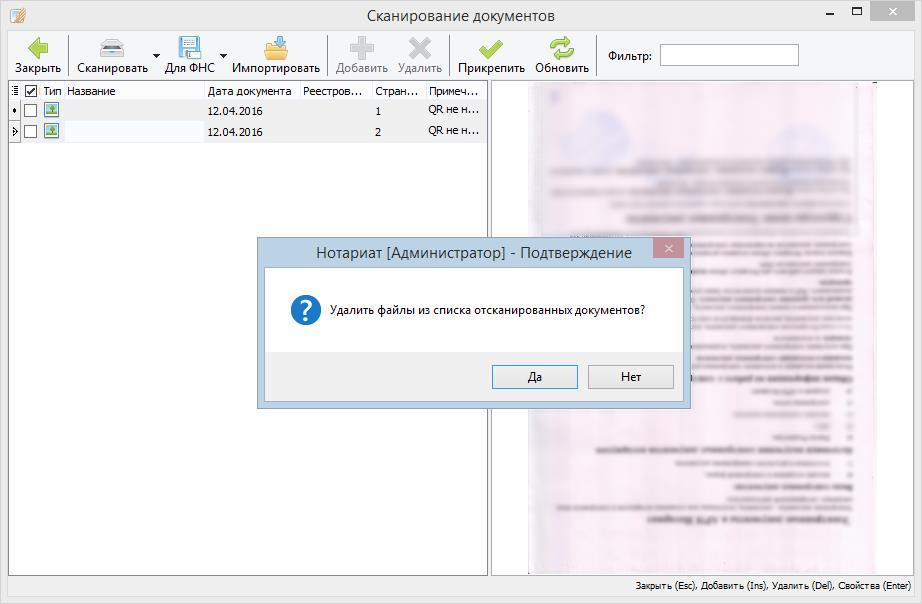
Task: Confirm deletion with Да button
Action: pos(534,377)
